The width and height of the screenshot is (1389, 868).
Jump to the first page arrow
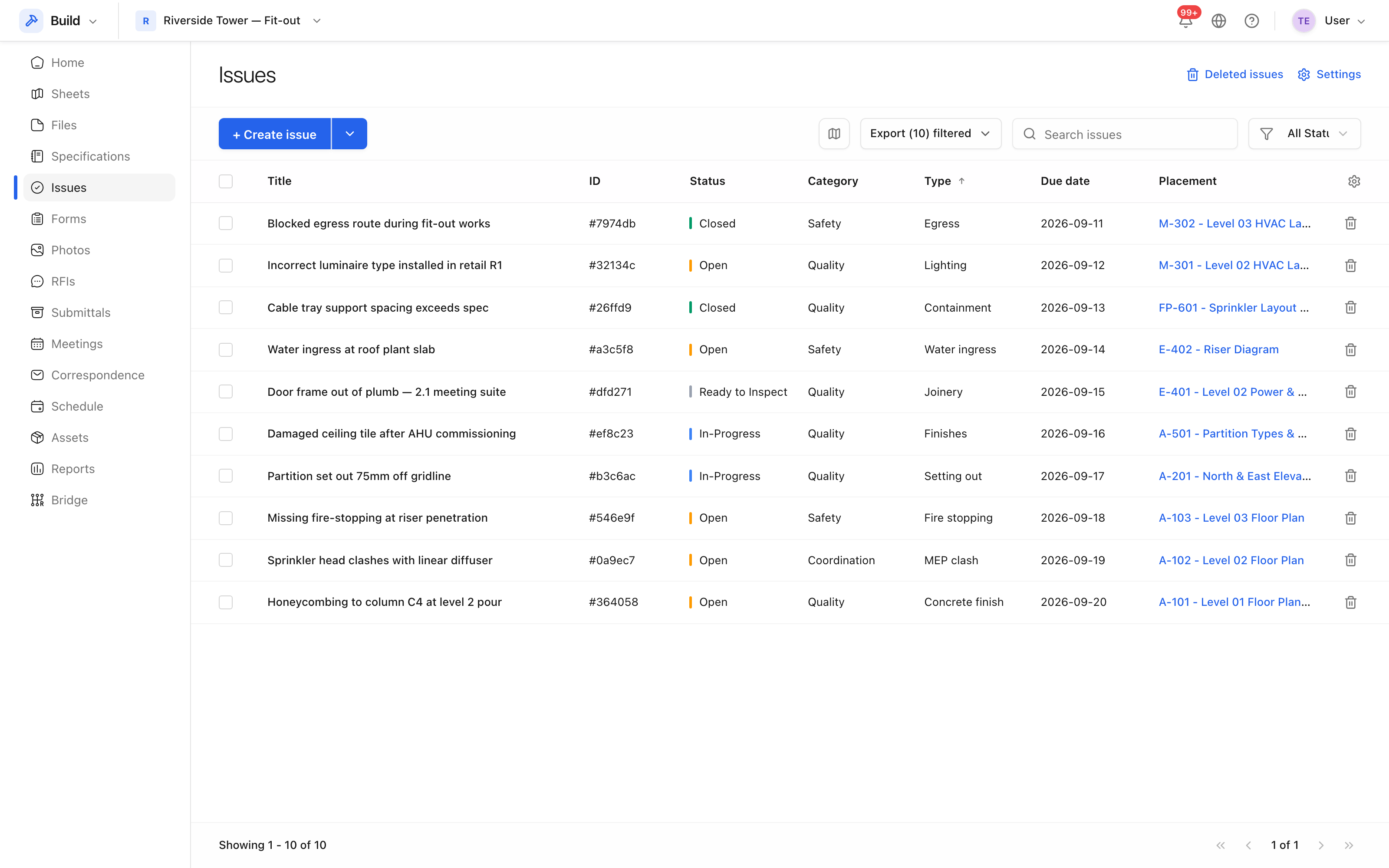1221,845
